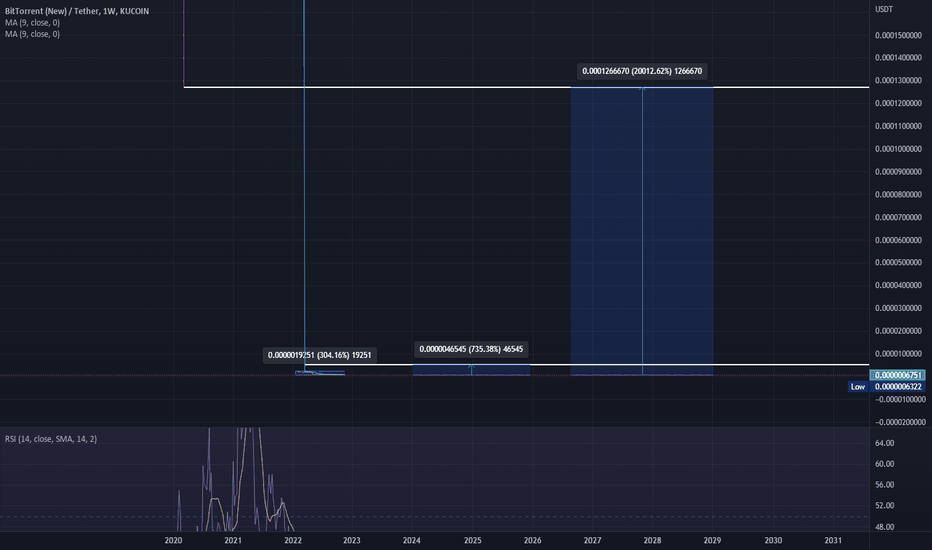The image size is (932, 550).
Task: Click RSI axis value 52.00
Action: tap(884, 505)
